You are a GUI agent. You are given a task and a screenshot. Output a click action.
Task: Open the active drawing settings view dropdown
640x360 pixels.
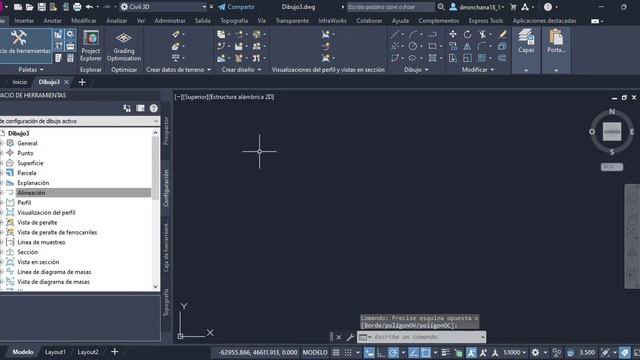[x=79, y=121]
